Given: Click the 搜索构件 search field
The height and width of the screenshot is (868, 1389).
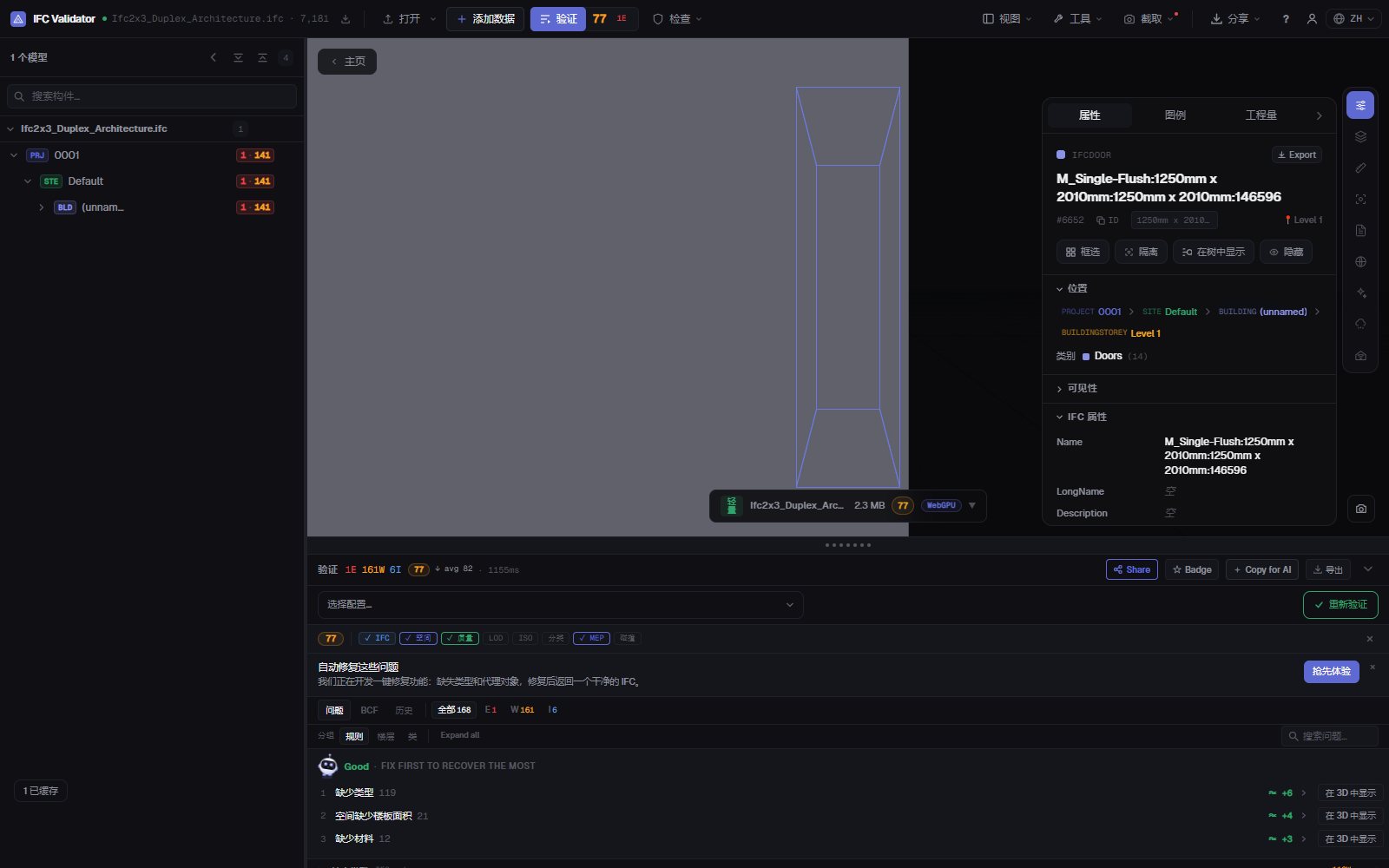Looking at the screenshot, I should 152,95.
